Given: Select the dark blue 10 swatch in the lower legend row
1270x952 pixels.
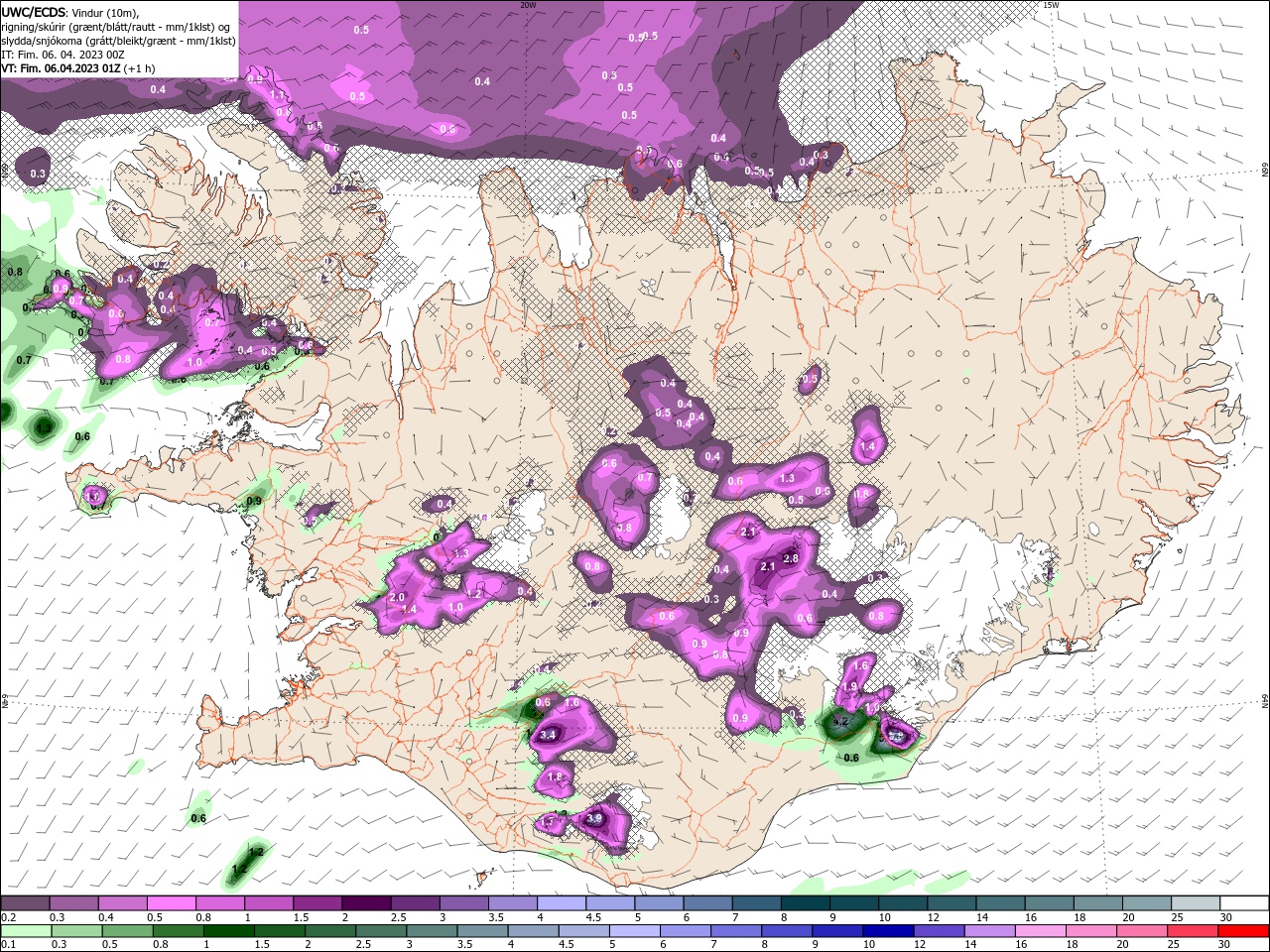Looking at the screenshot, I should 887,931.
